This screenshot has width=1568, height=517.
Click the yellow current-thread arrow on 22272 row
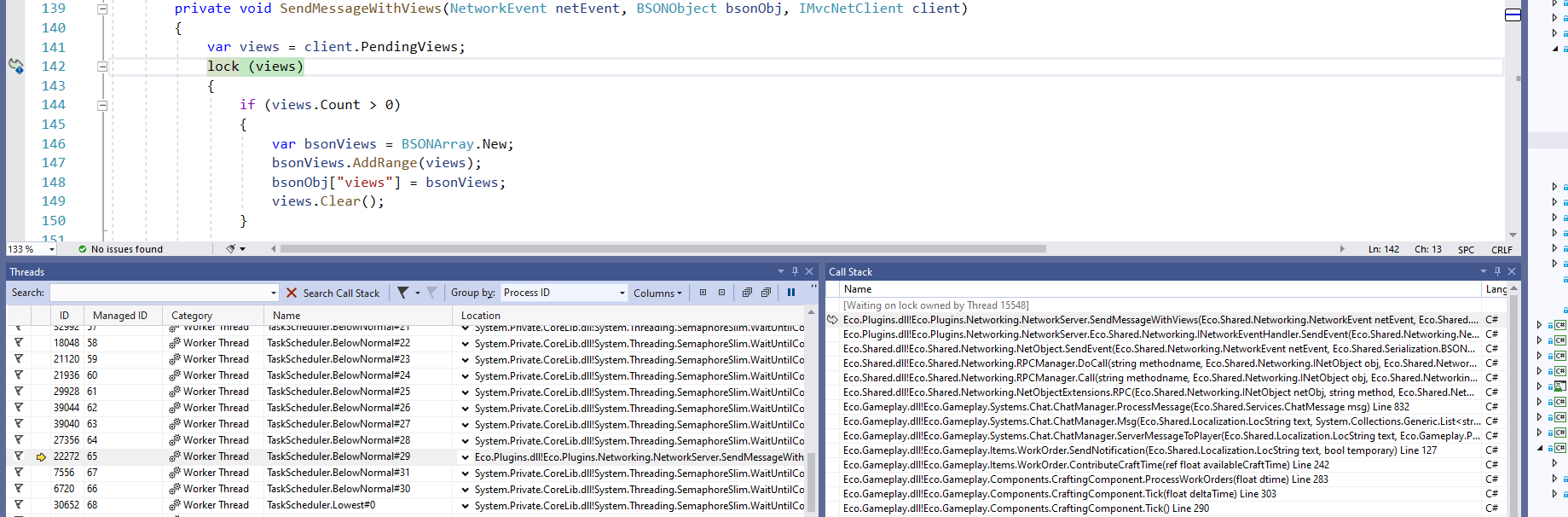[41, 457]
